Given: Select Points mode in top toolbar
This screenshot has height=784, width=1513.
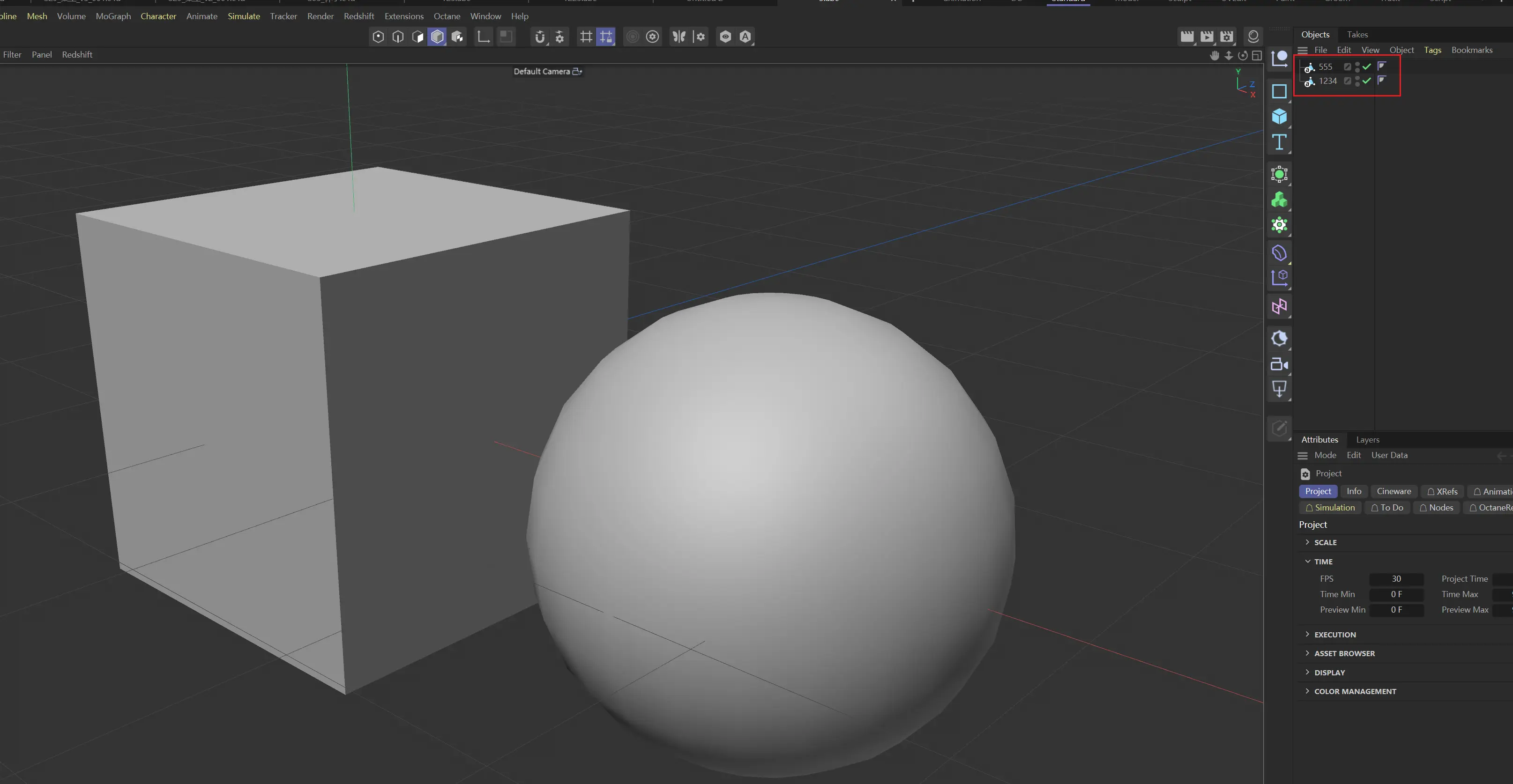Looking at the screenshot, I should coord(378,37).
